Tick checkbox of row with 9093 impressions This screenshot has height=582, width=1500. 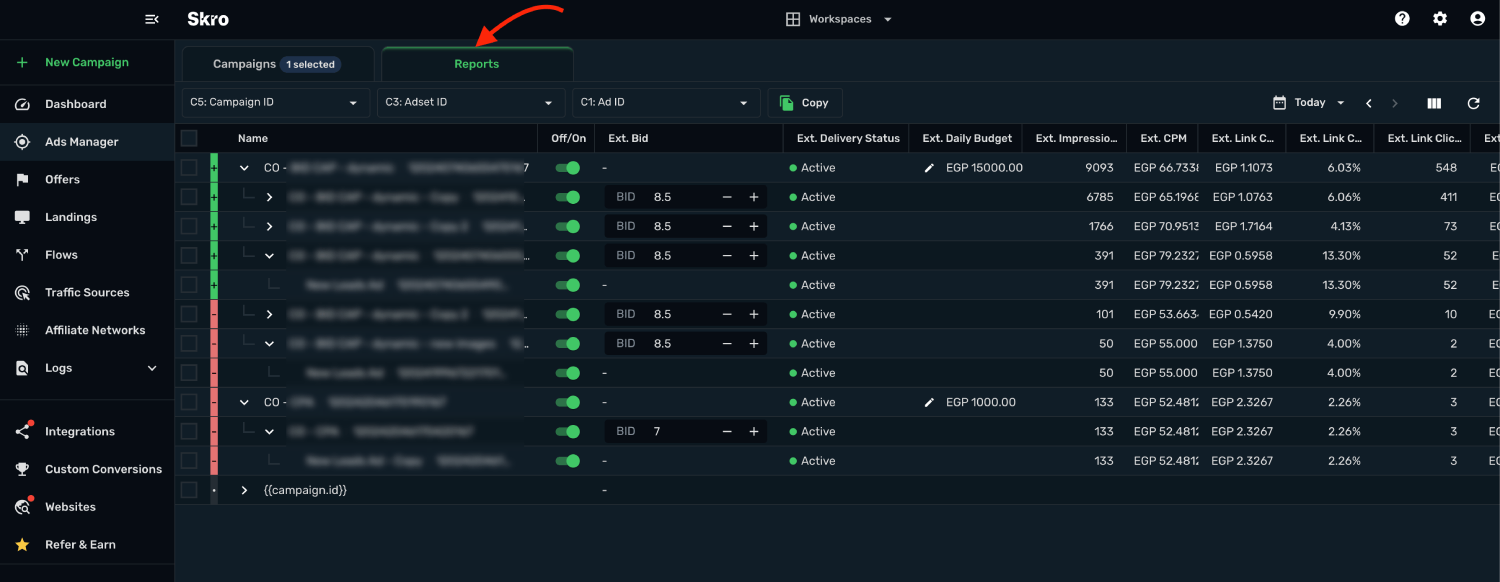[189, 168]
